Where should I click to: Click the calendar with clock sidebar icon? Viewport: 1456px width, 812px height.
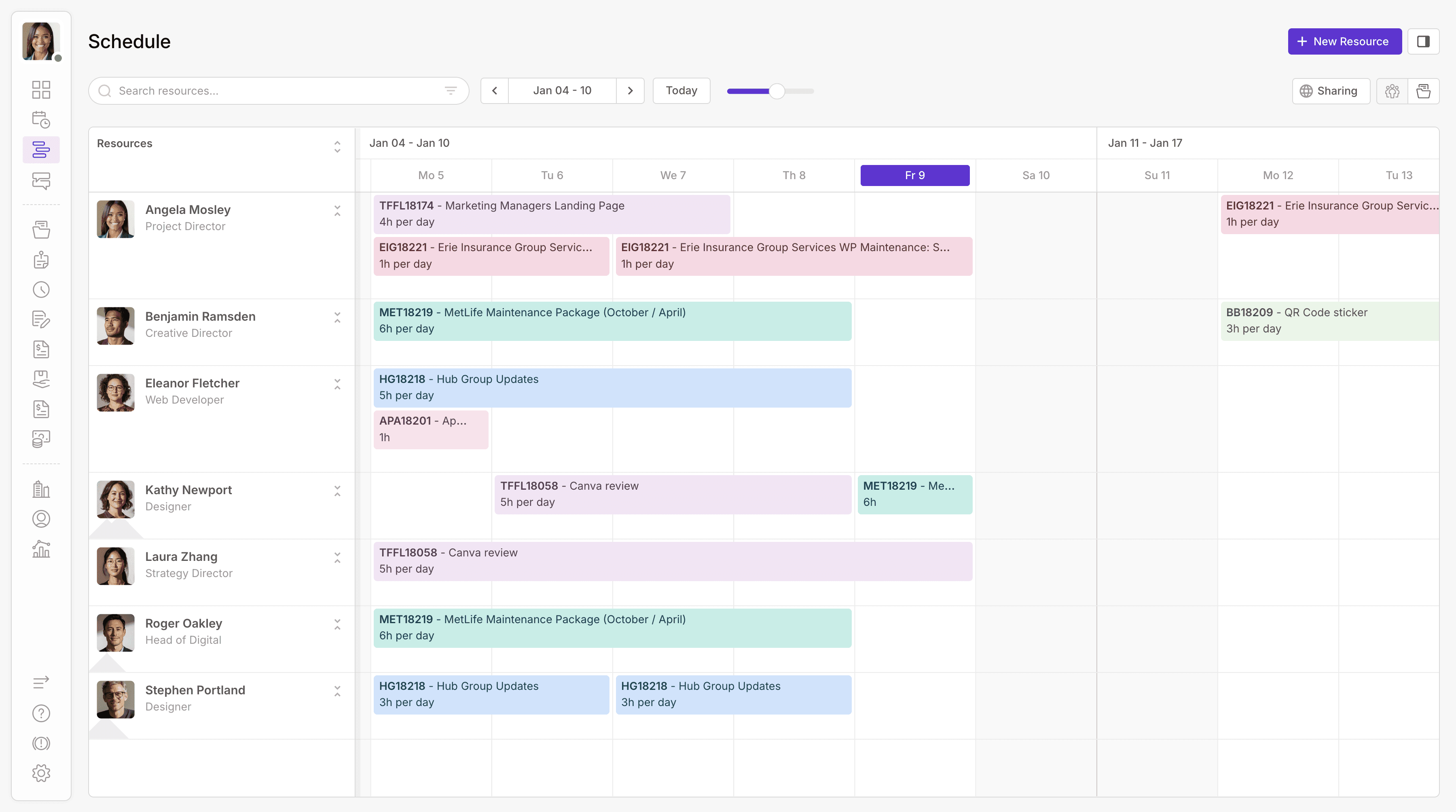tap(41, 120)
